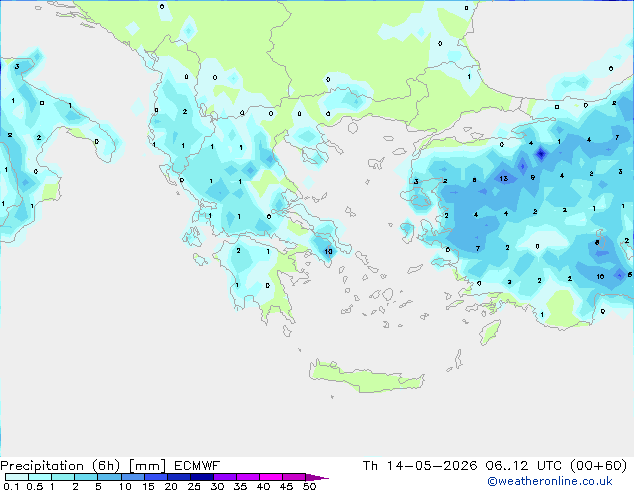
Task: Click the 30–35 mm purple legend swatch
Action: [225, 477]
